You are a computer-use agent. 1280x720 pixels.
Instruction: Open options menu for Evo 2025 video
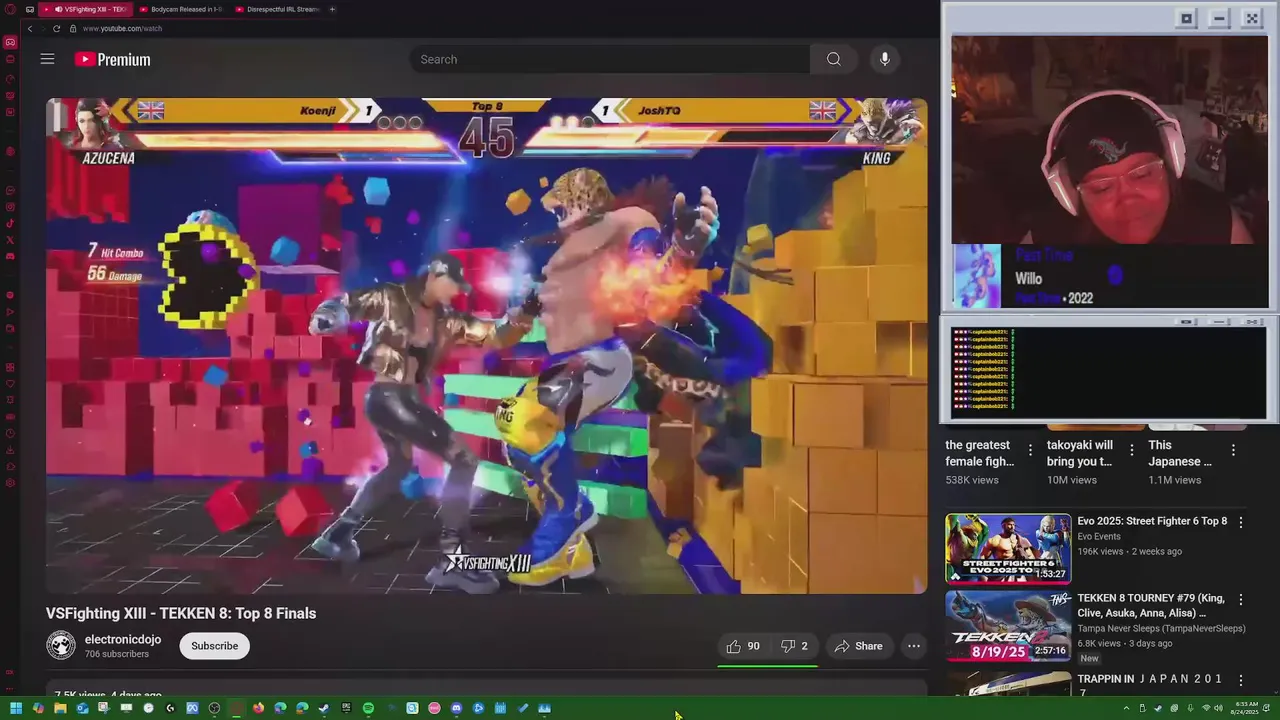coord(1241,522)
